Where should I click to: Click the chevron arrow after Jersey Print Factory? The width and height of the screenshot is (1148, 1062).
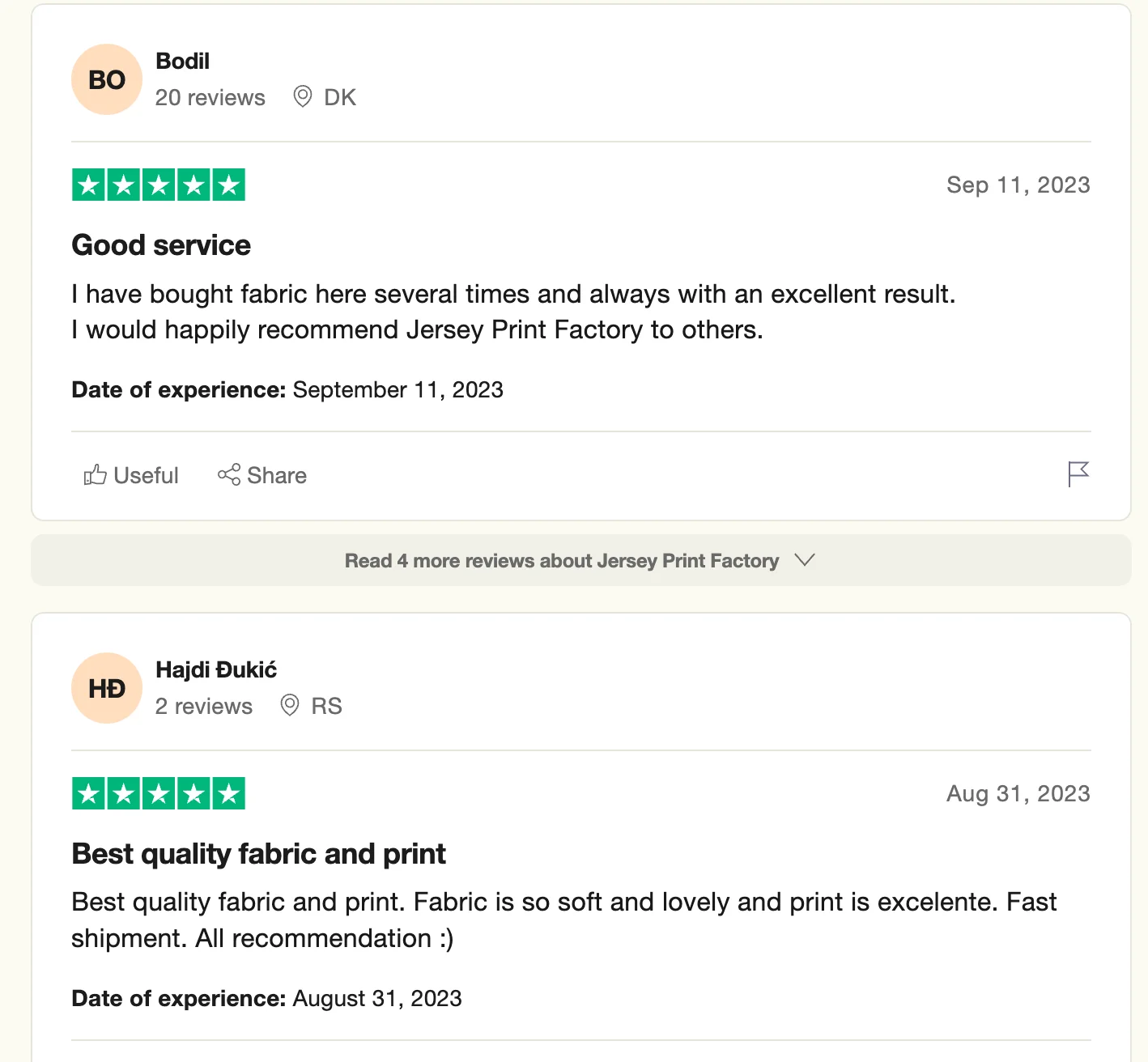tap(805, 560)
